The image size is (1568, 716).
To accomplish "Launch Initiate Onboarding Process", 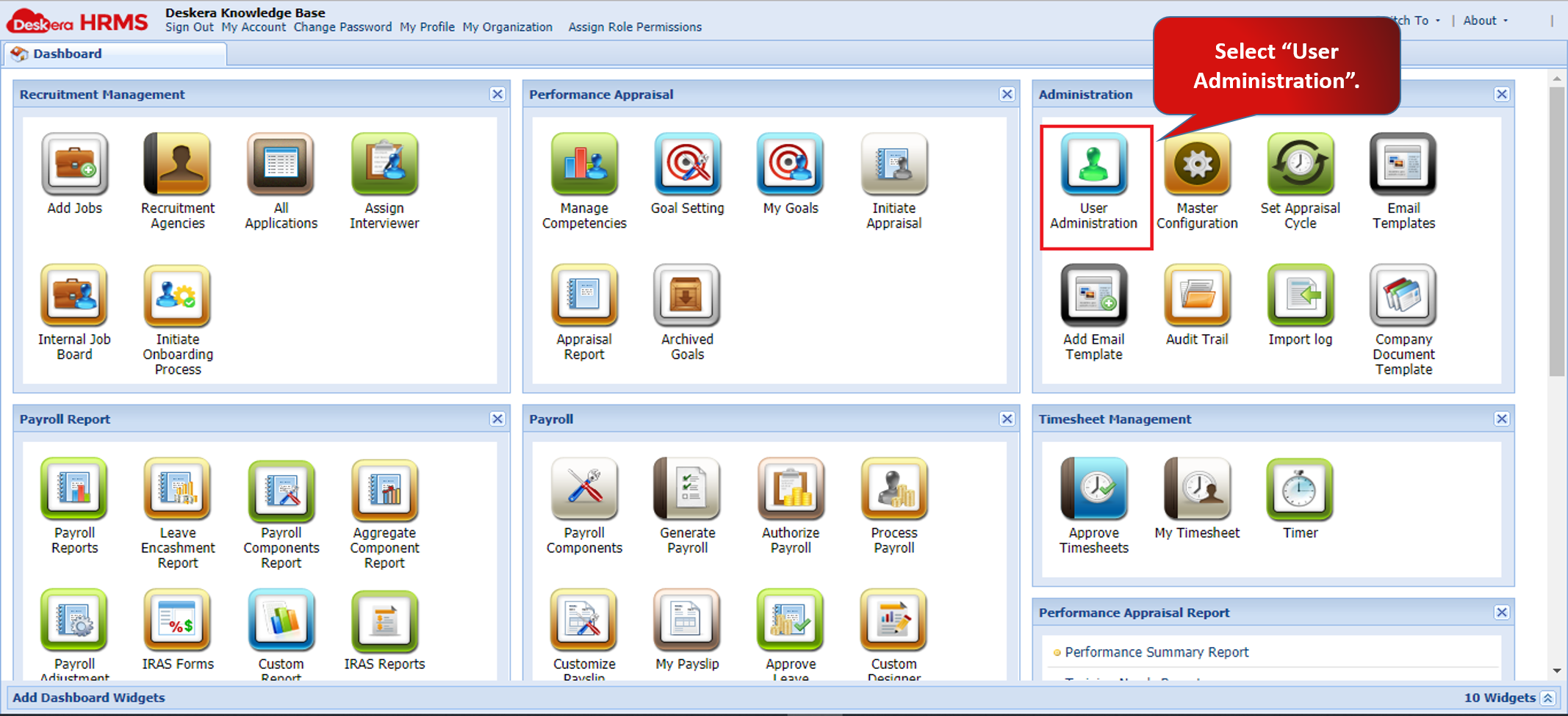I will tap(177, 295).
